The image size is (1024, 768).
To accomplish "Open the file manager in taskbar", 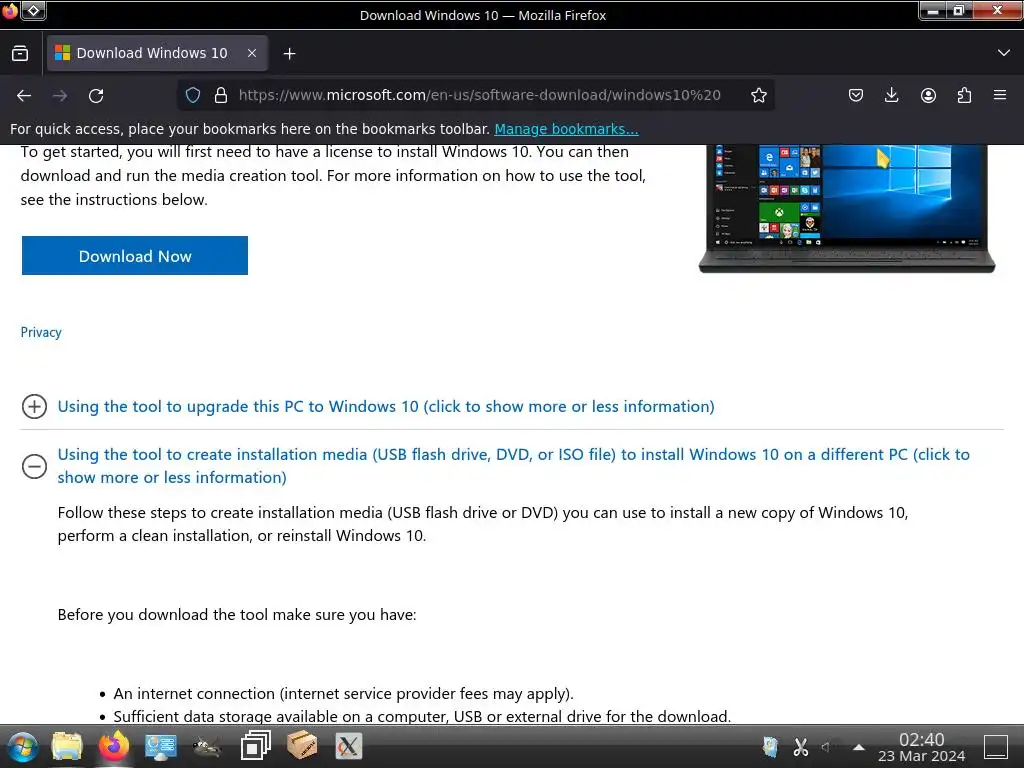I will point(67,746).
